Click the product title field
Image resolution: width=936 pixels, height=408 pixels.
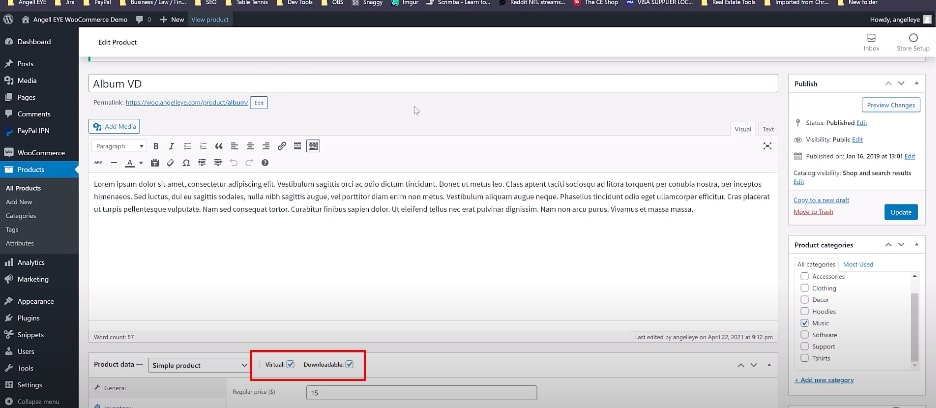coord(433,84)
